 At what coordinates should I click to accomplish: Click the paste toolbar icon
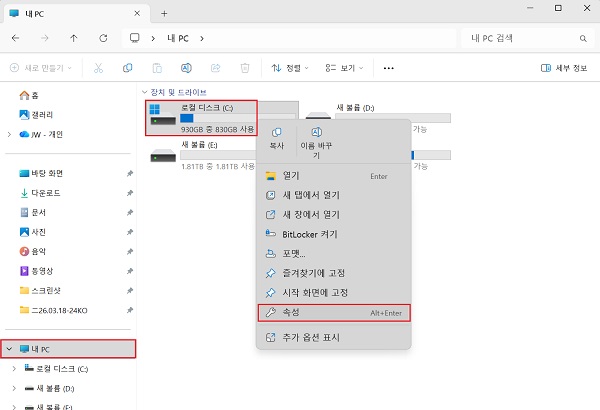[157, 68]
